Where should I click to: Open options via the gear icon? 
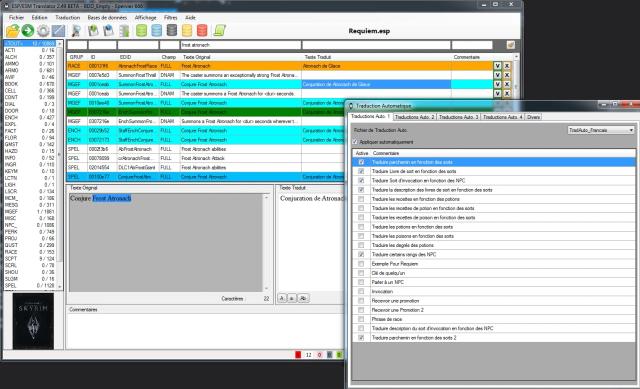point(43,31)
